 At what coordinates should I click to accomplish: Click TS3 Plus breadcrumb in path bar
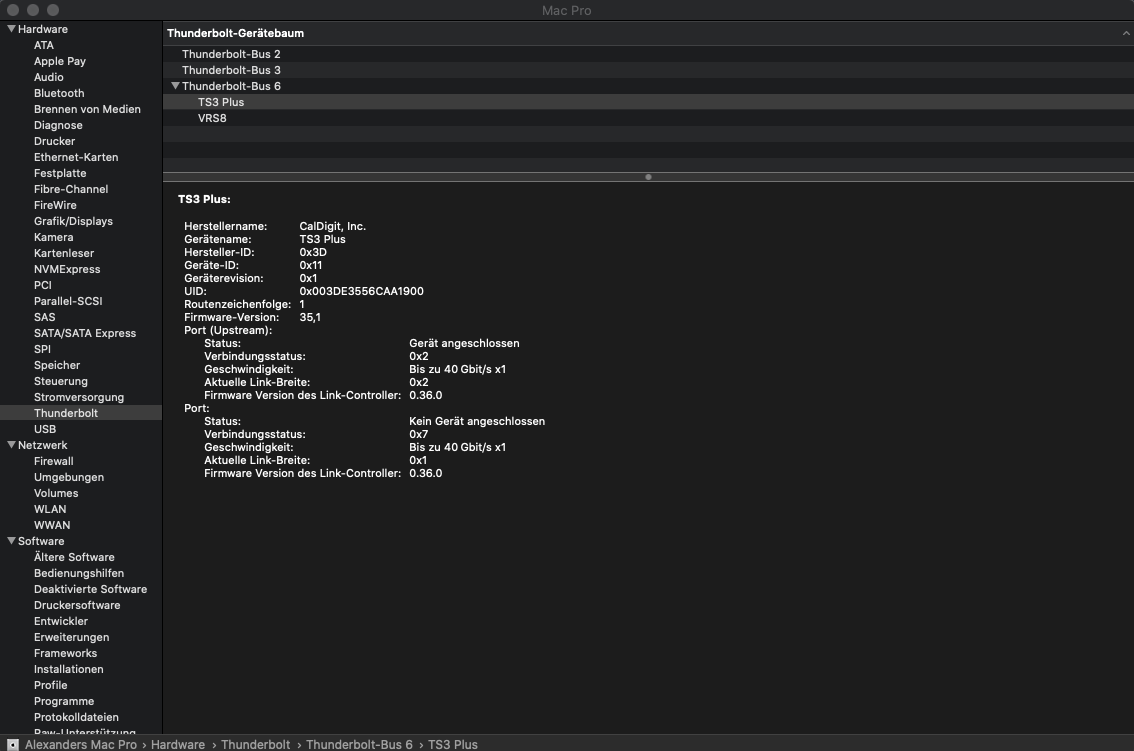pyautogui.click(x=453, y=744)
